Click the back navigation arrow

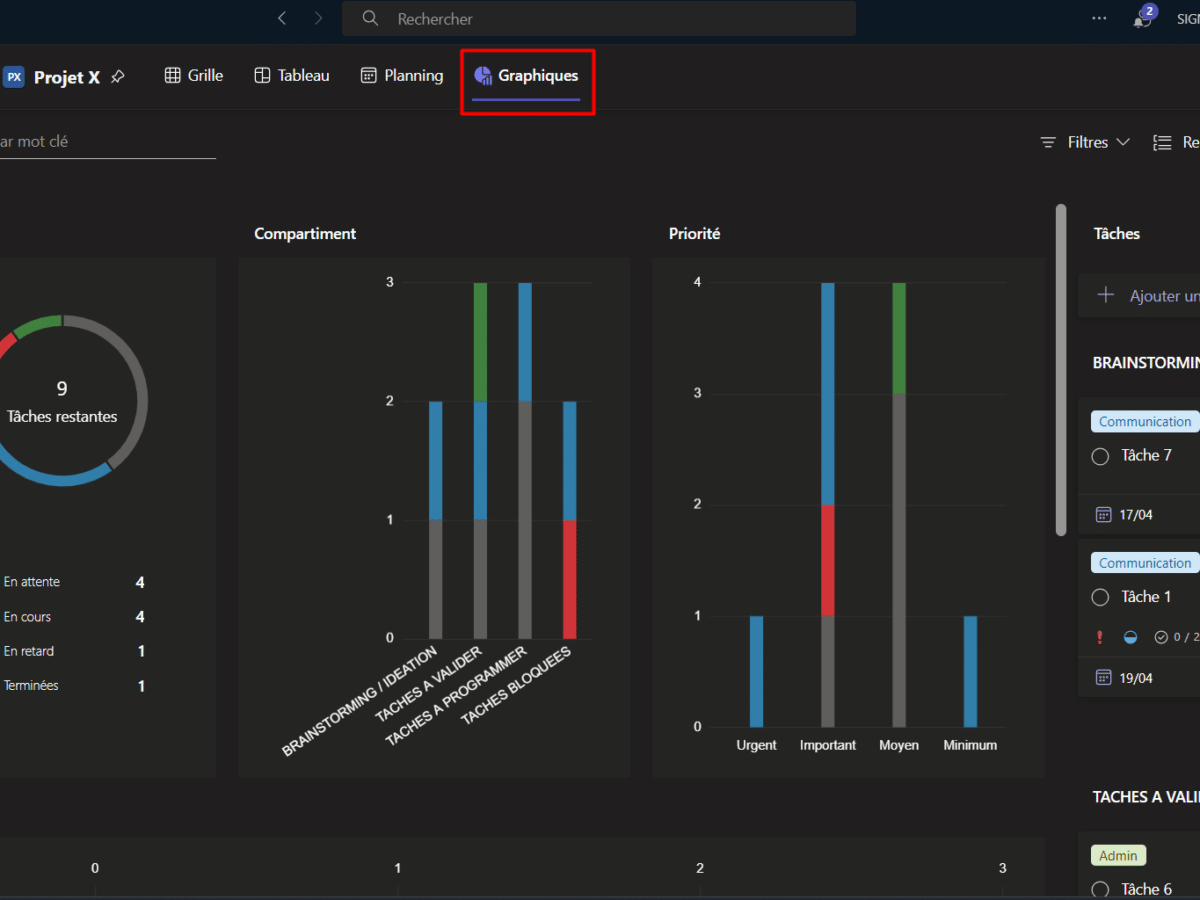[282, 18]
